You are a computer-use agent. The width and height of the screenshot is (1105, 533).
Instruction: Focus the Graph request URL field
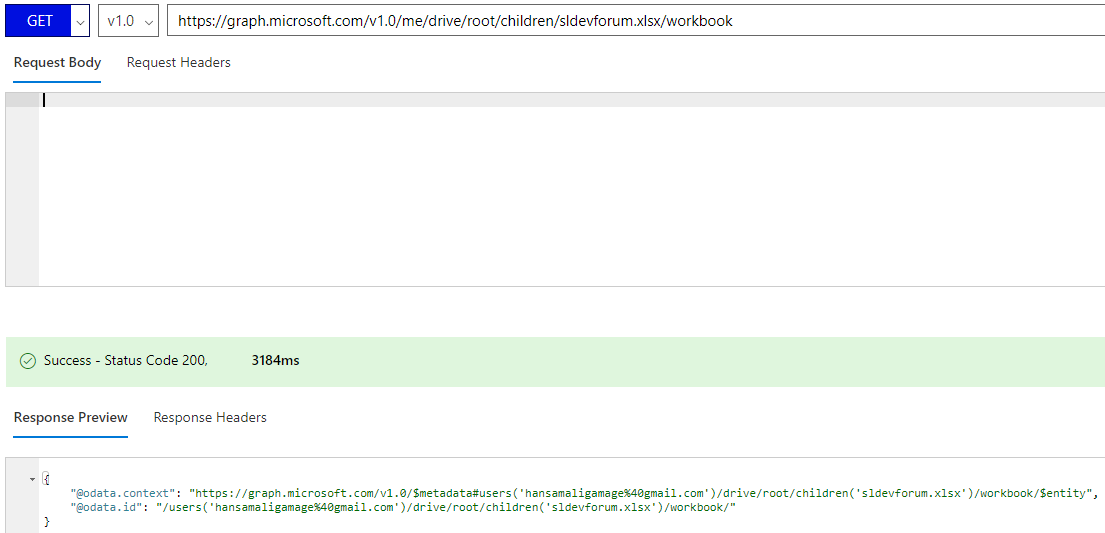click(636, 21)
